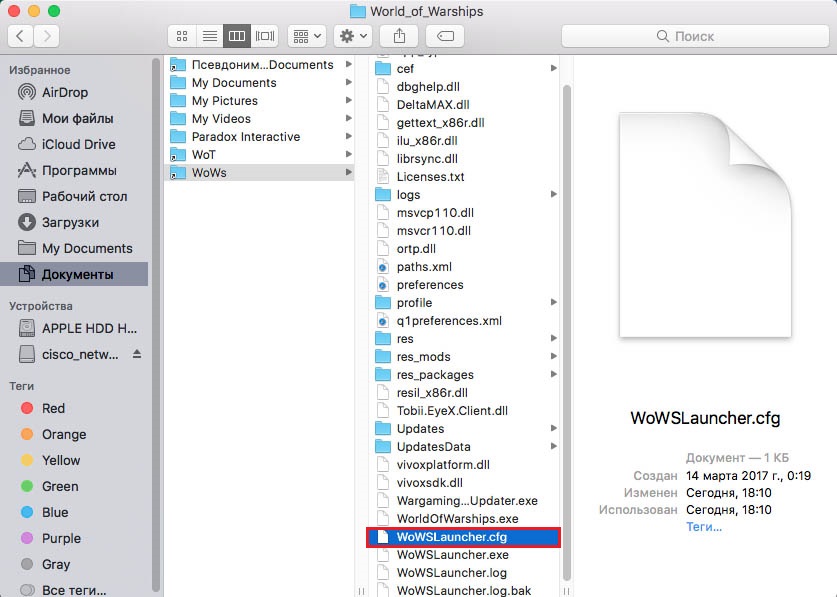This screenshot has width=837, height=597.
Task: Click the Edit Tags toolbar icon
Action: point(446,36)
